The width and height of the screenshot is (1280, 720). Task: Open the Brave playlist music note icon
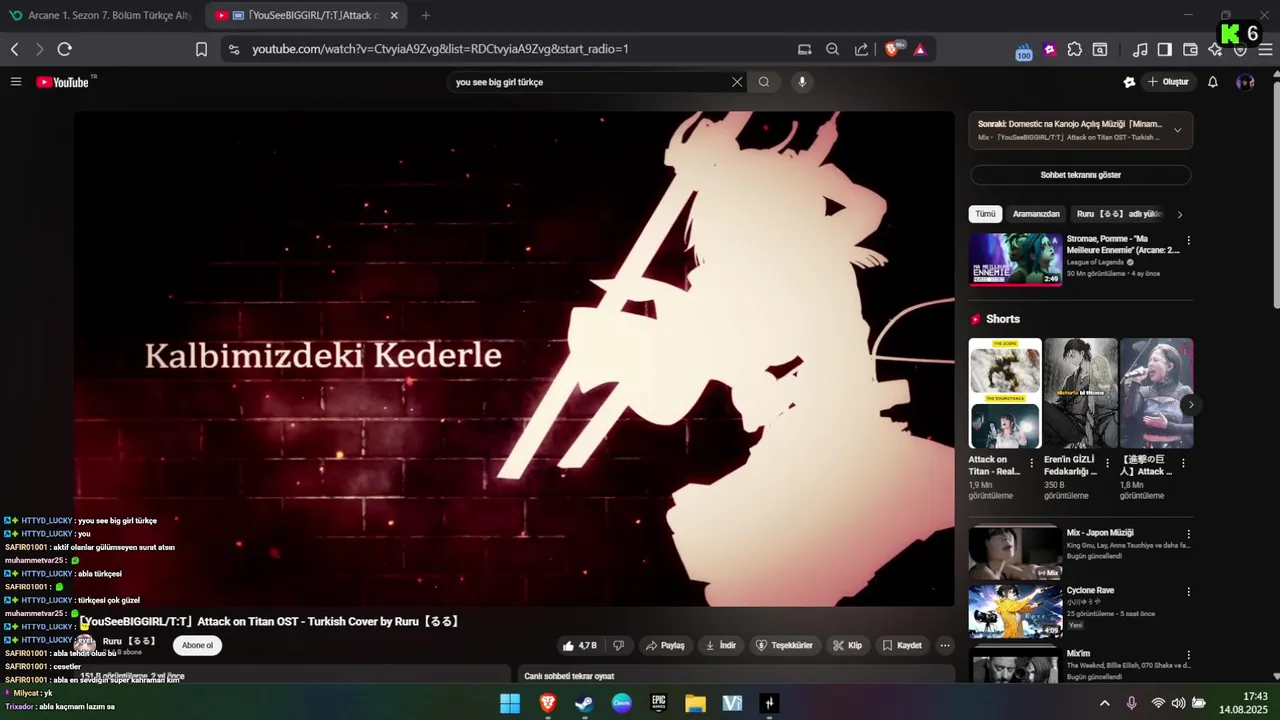coord(1140,49)
